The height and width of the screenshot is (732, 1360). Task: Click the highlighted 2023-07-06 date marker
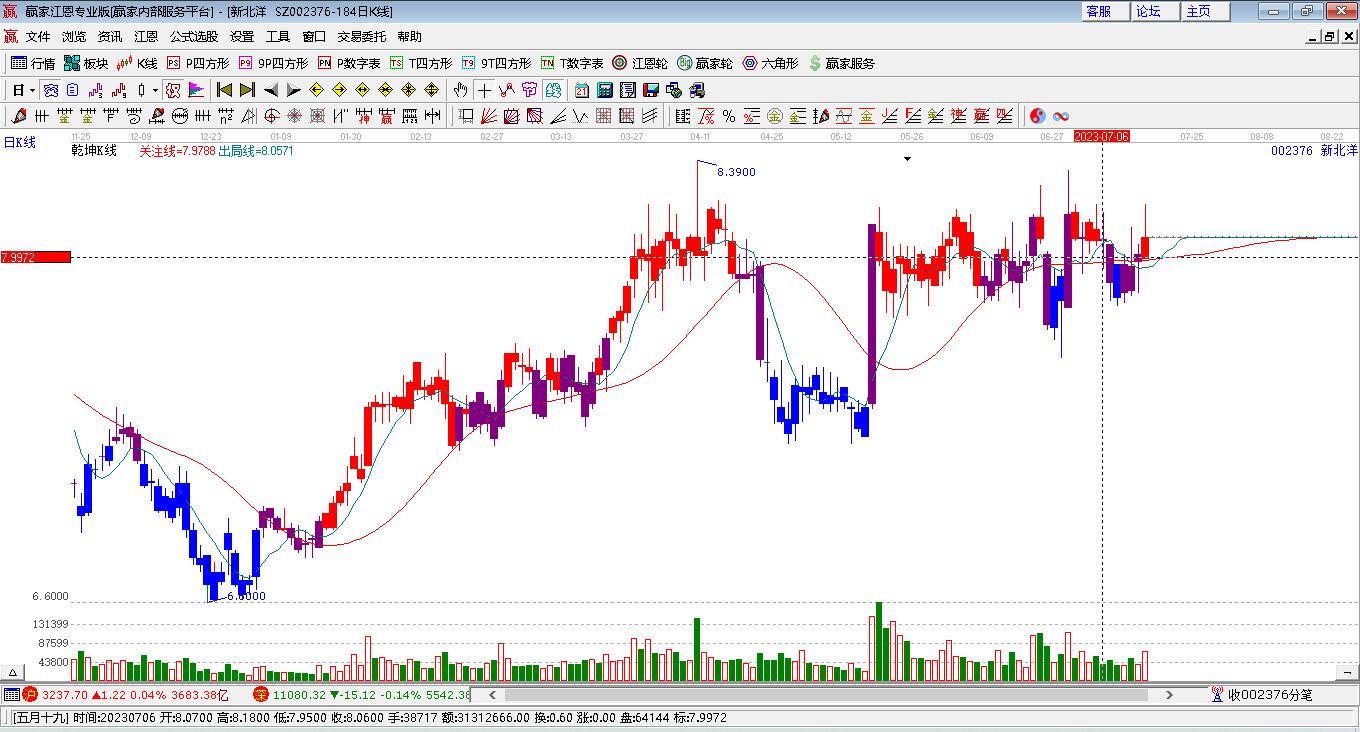pyautogui.click(x=1101, y=136)
